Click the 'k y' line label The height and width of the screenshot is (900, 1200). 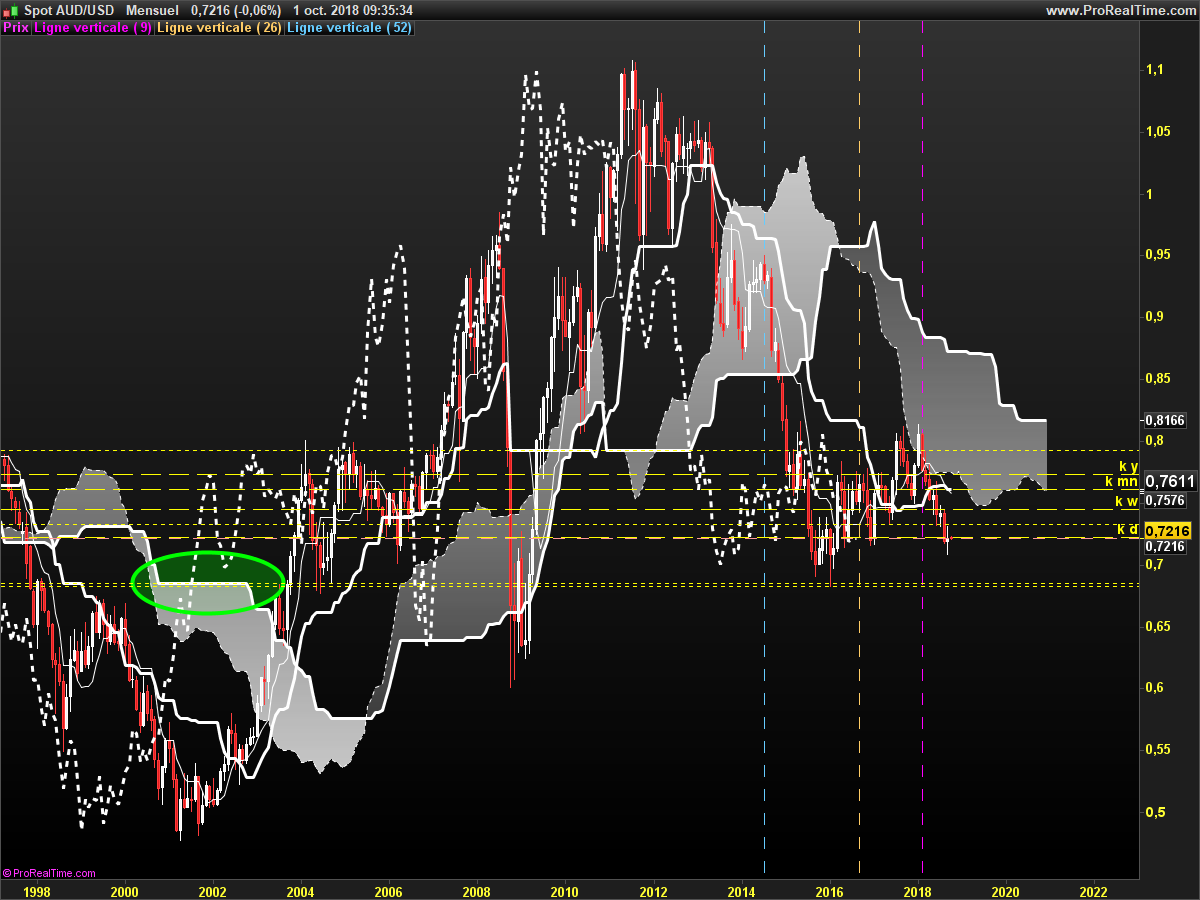pos(1128,467)
